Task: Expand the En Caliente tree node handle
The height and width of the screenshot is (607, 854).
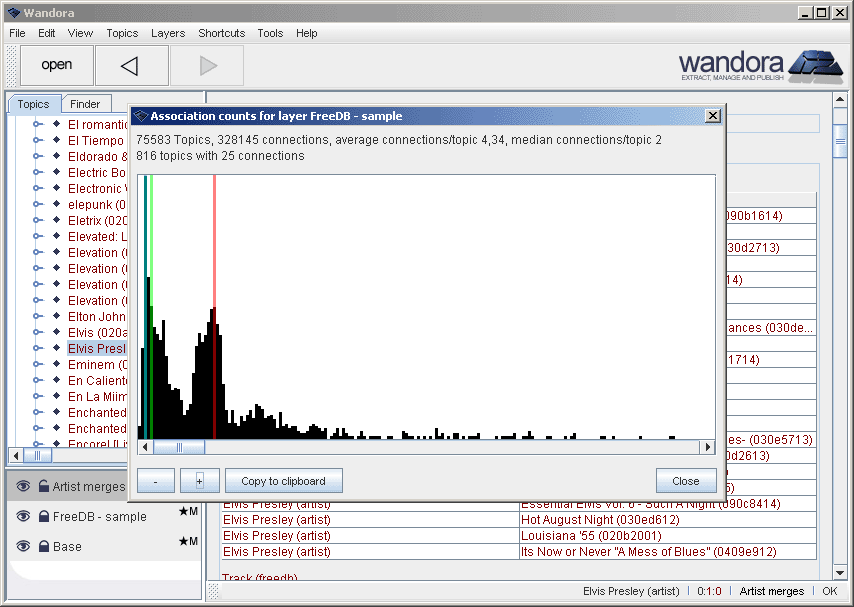Action: pos(39,381)
